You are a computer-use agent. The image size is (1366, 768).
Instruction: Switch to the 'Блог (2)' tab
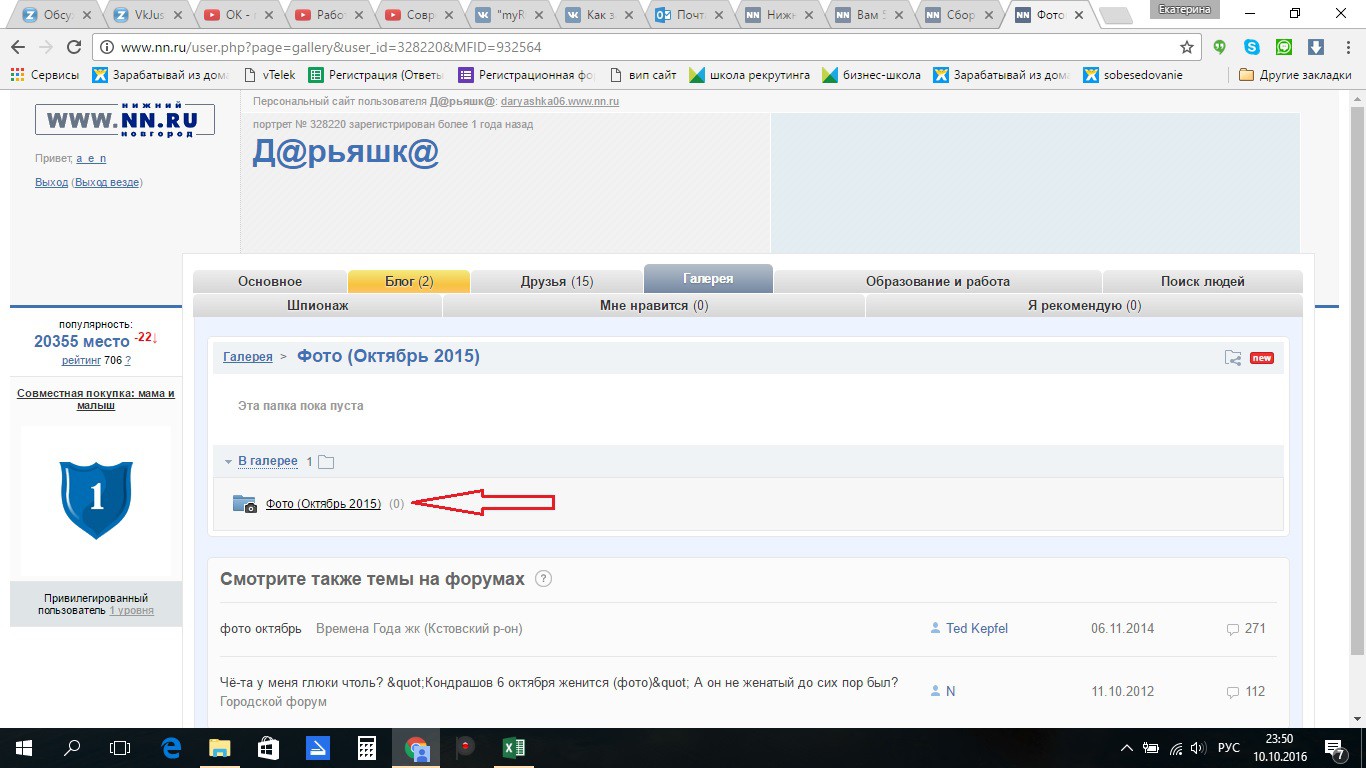(409, 281)
